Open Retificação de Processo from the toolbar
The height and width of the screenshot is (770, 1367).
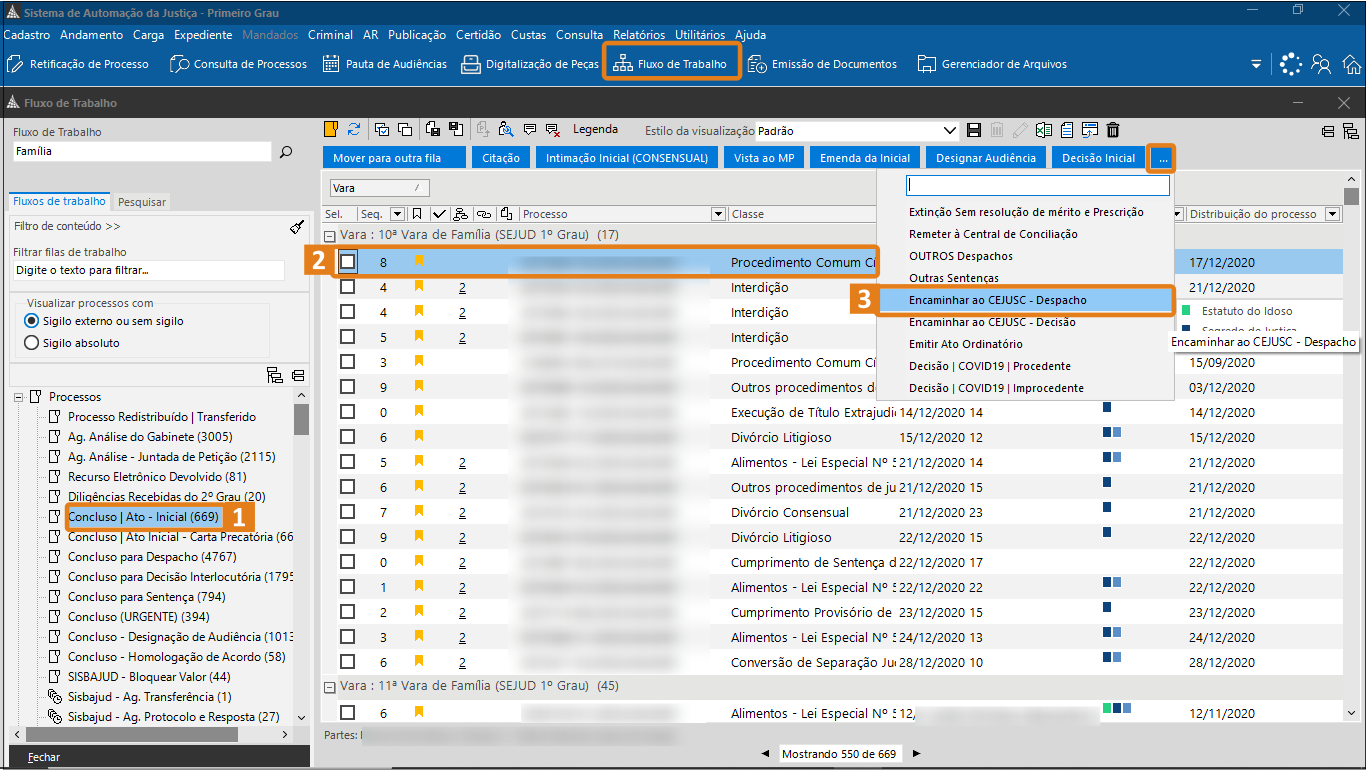pyautogui.click(x=78, y=64)
